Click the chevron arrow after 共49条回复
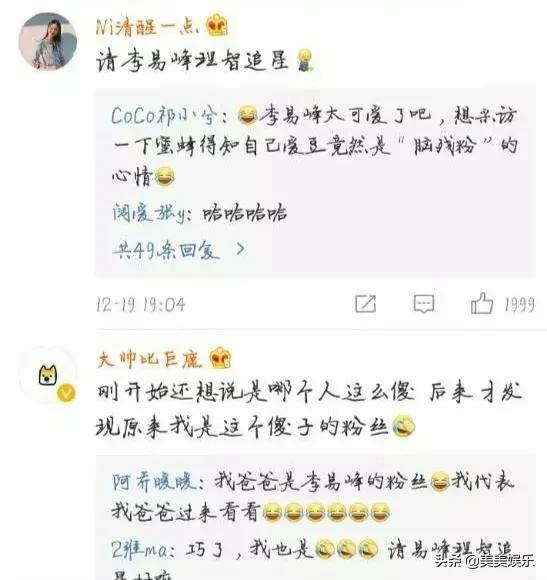 [x=240, y=249]
